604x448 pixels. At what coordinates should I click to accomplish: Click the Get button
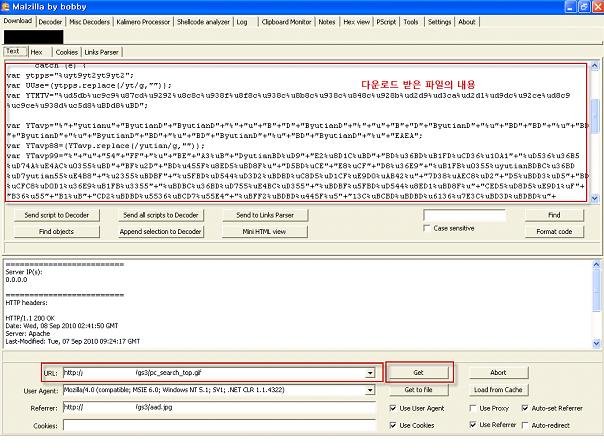coord(418,372)
